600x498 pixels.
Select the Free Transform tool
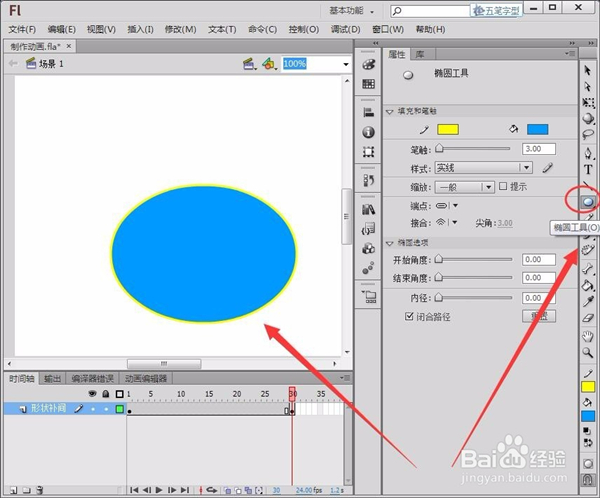[x=588, y=103]
